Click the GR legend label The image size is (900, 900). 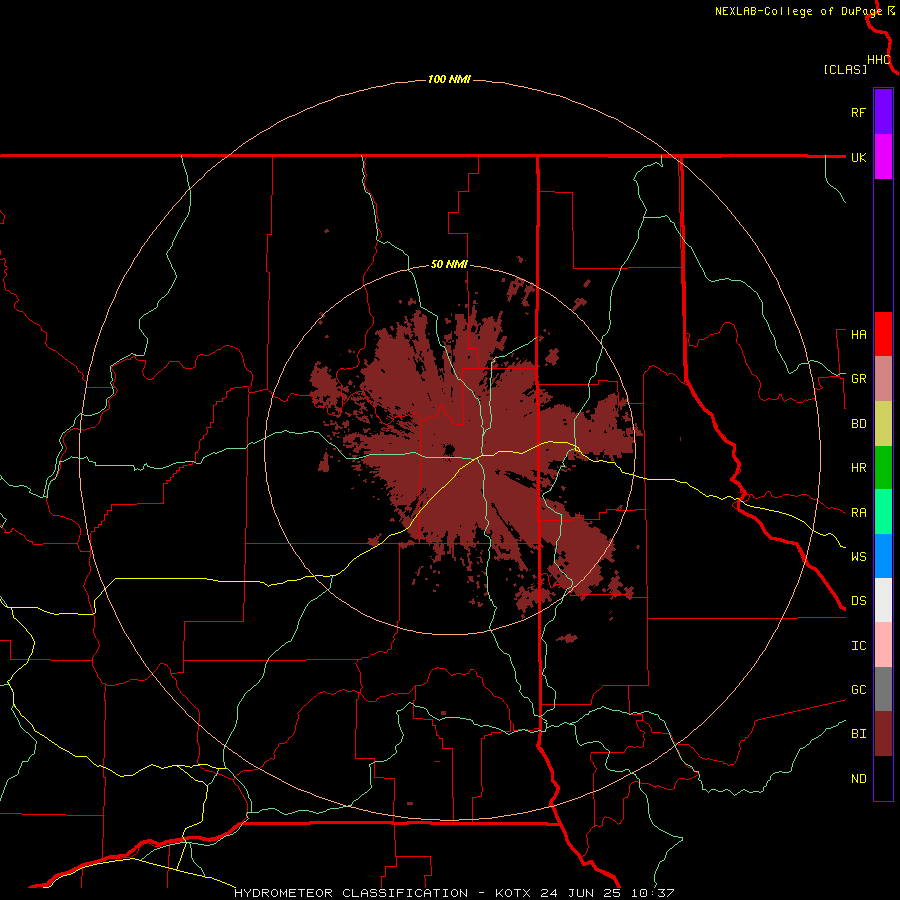(x=858, y=379)
